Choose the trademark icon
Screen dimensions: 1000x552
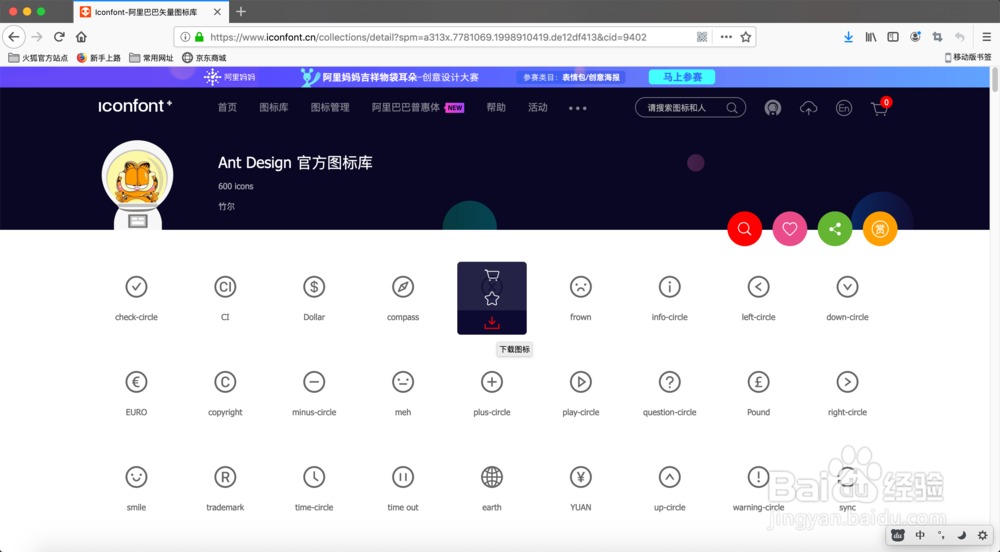click(225, 477)
